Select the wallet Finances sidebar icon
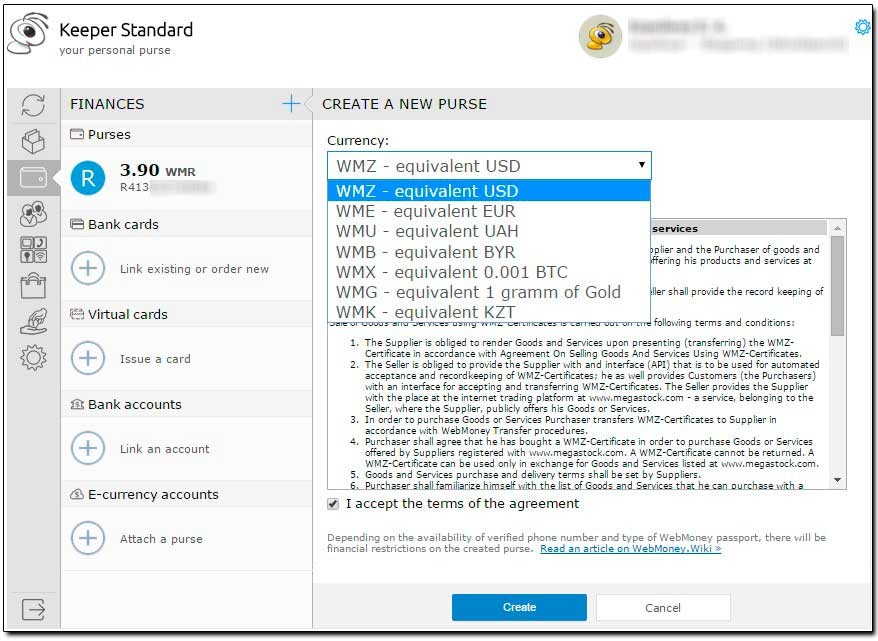Screen dimensions: 878x641 pos(33,178)
